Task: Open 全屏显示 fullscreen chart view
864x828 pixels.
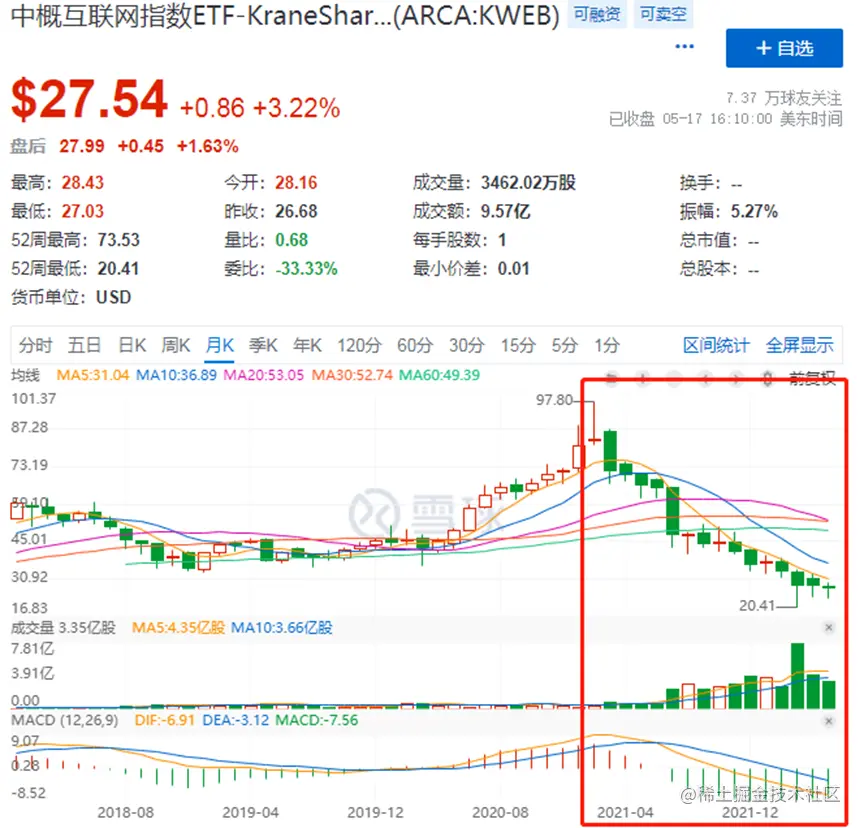Action: pos(800,345)
